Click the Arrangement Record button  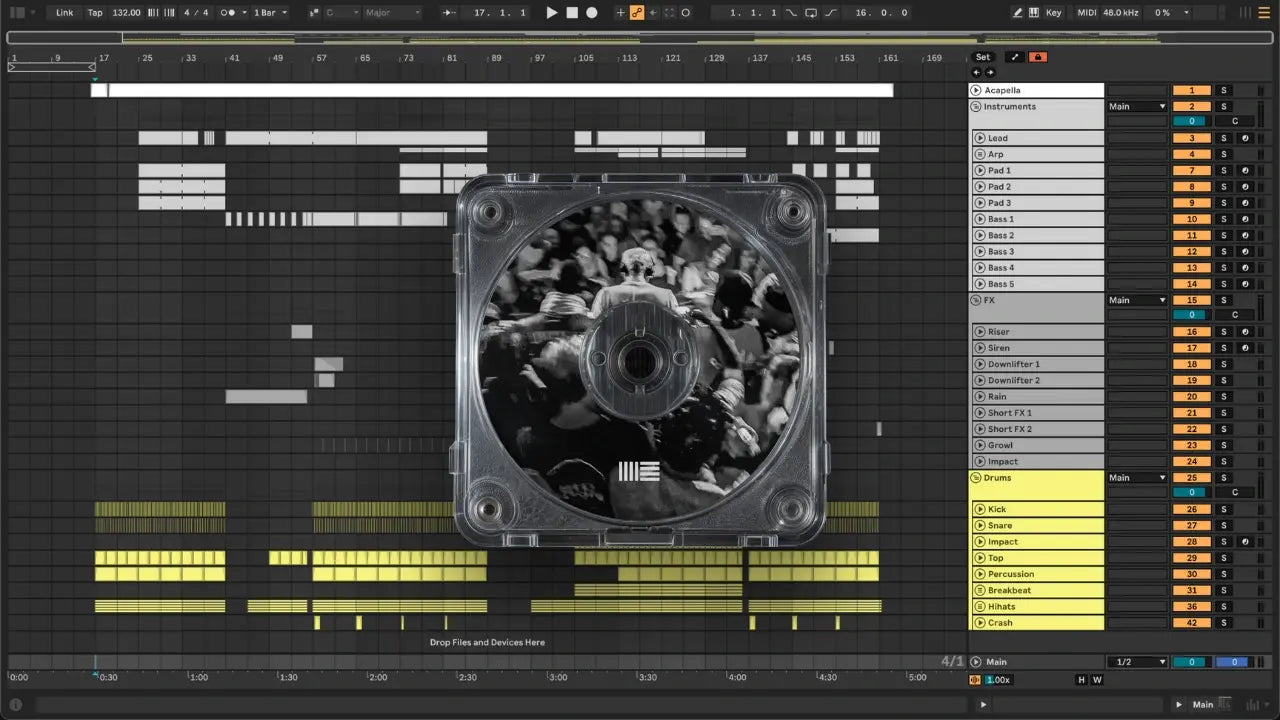592,13
